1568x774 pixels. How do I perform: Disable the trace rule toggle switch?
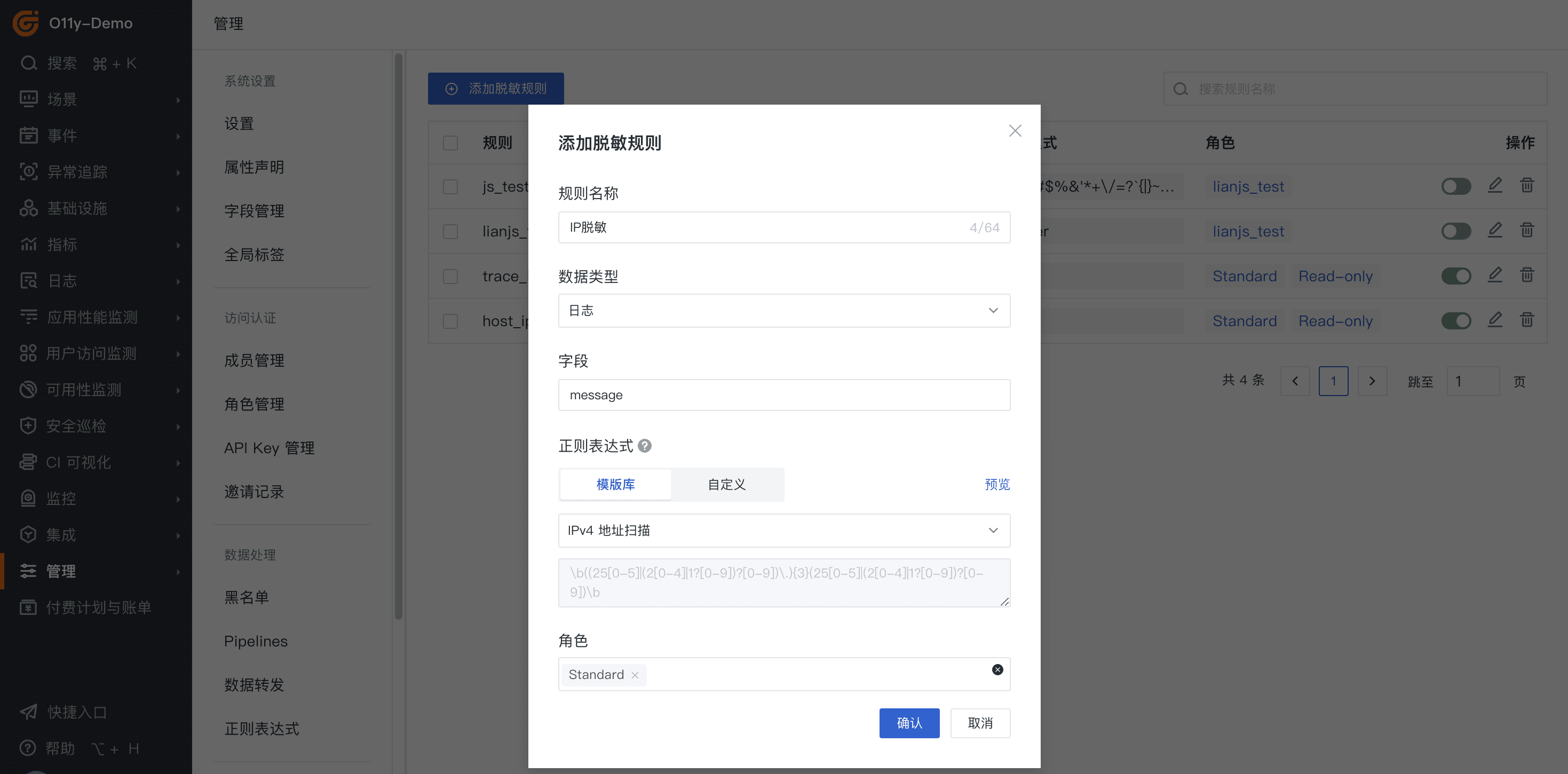[1456, 276]
